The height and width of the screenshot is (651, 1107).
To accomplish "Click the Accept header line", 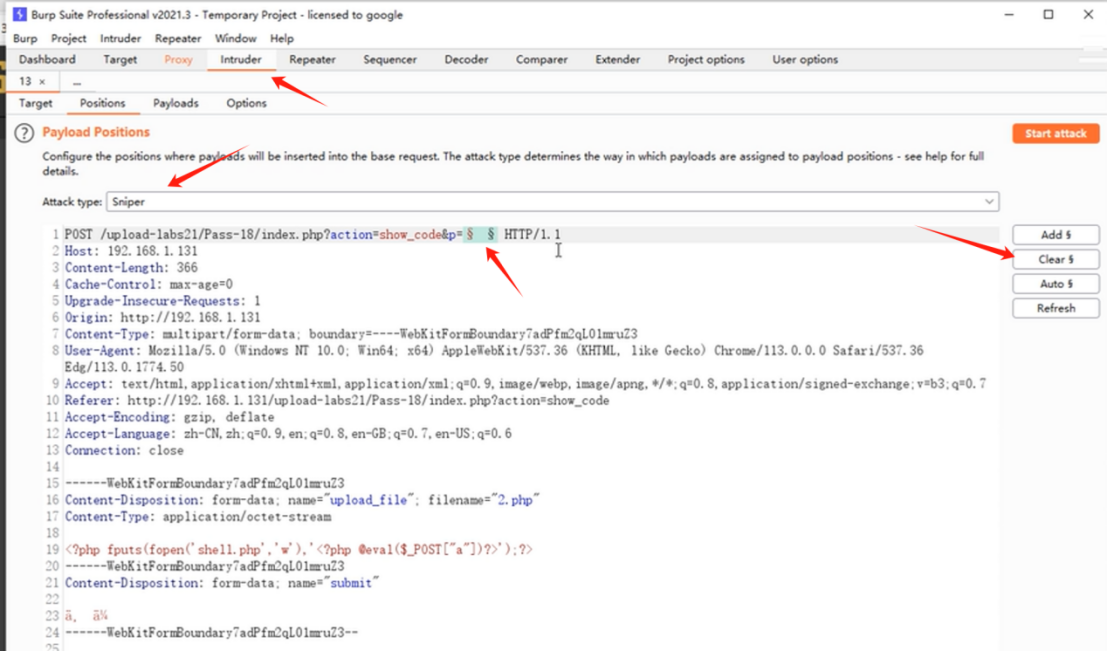I will coord(525,384).
